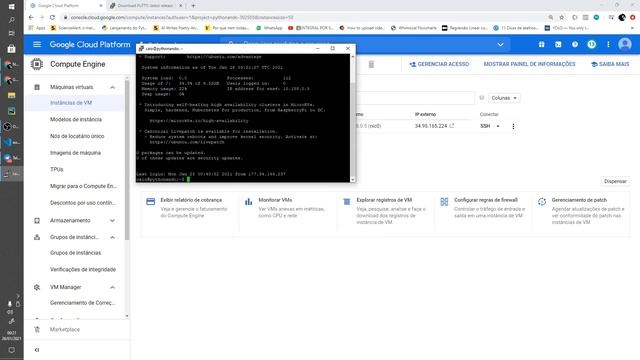Click the VM Manager wrench icon
The height and width of the screenshot is (360, 640).
pyautogui.click(x=37, y=287)
